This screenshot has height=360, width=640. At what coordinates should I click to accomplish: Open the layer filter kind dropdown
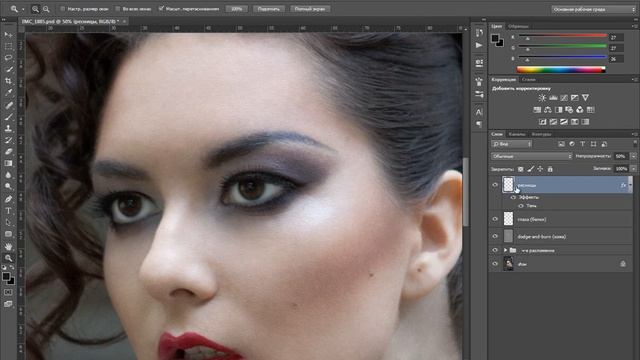tap(511, 144)
